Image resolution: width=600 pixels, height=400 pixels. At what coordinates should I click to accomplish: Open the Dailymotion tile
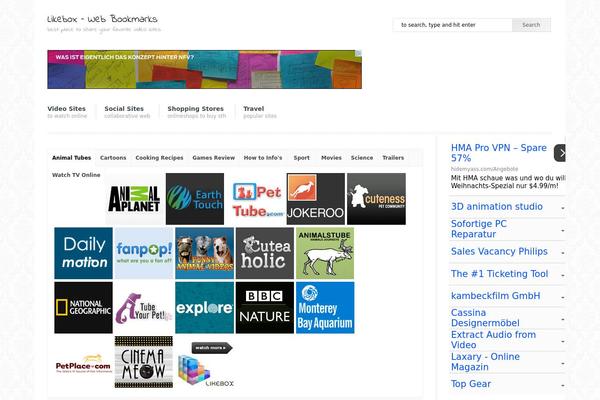(83, 253)
